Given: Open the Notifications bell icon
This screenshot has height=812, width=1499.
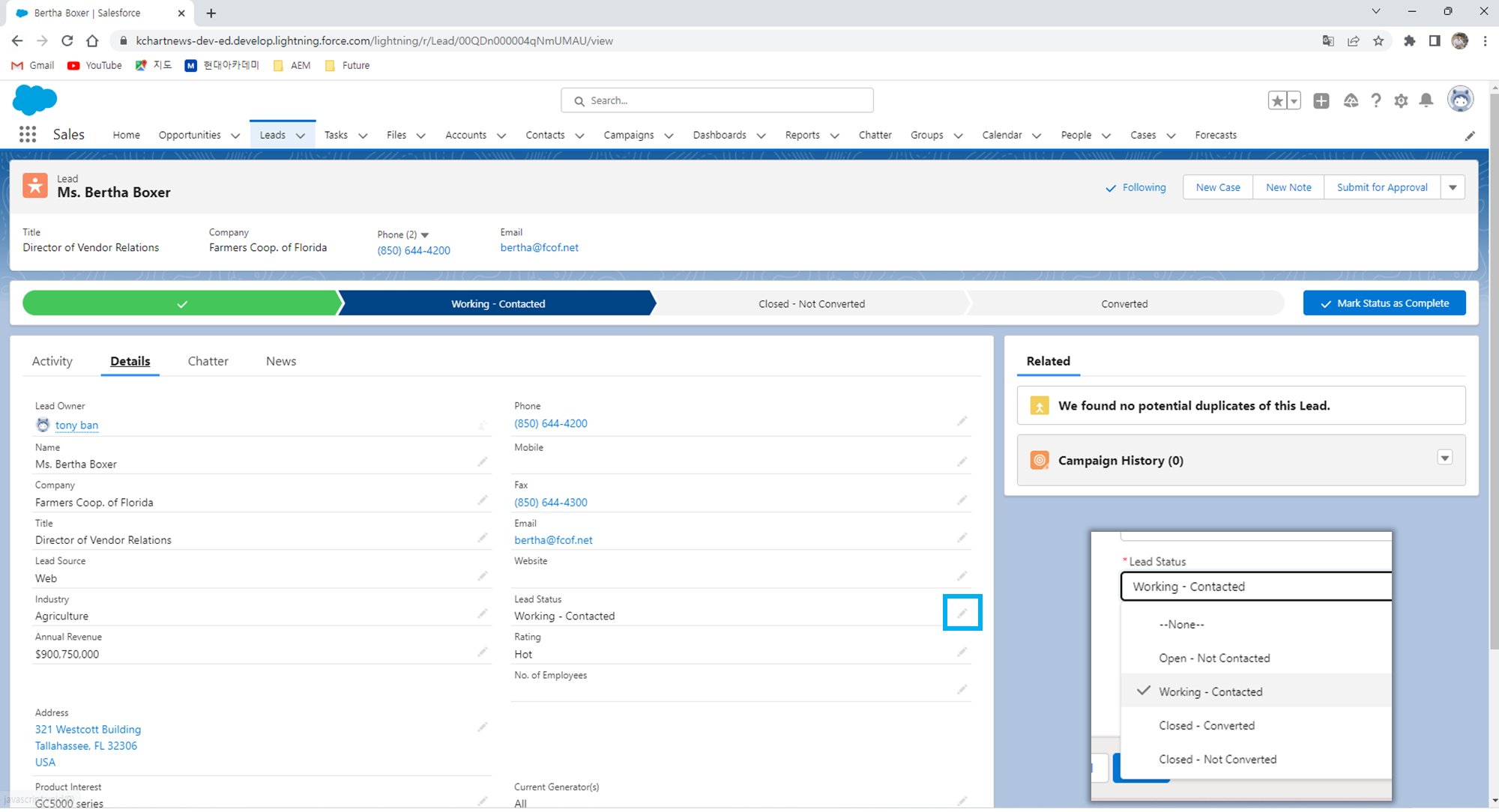Looking at the screenshot, I should pyautogui.click(x=1426, y=100).
